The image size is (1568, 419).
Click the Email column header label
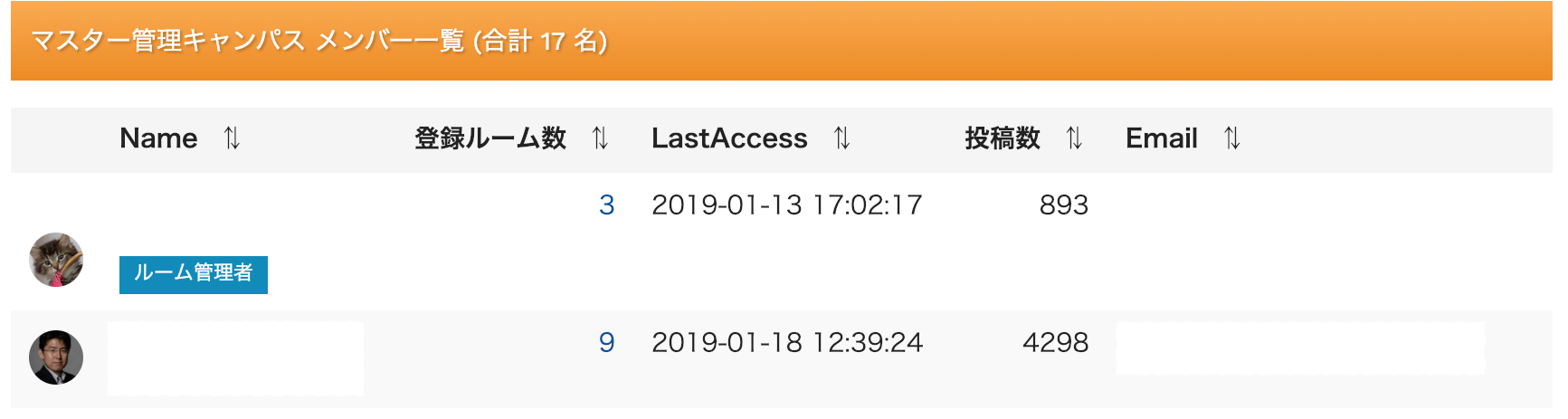1161,138
